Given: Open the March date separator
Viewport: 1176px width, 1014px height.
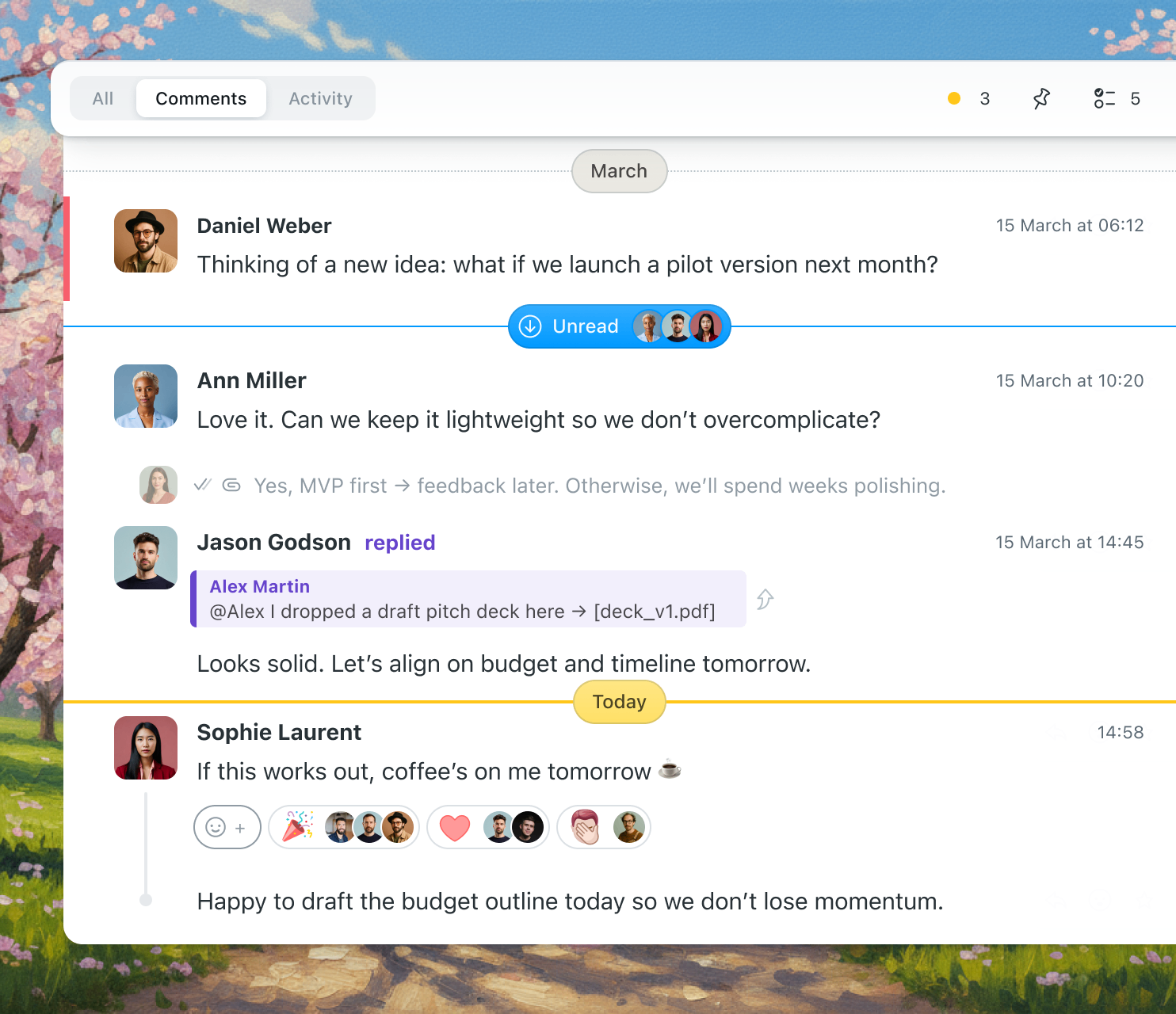Looking at the screenshot, I should (619, 171).
